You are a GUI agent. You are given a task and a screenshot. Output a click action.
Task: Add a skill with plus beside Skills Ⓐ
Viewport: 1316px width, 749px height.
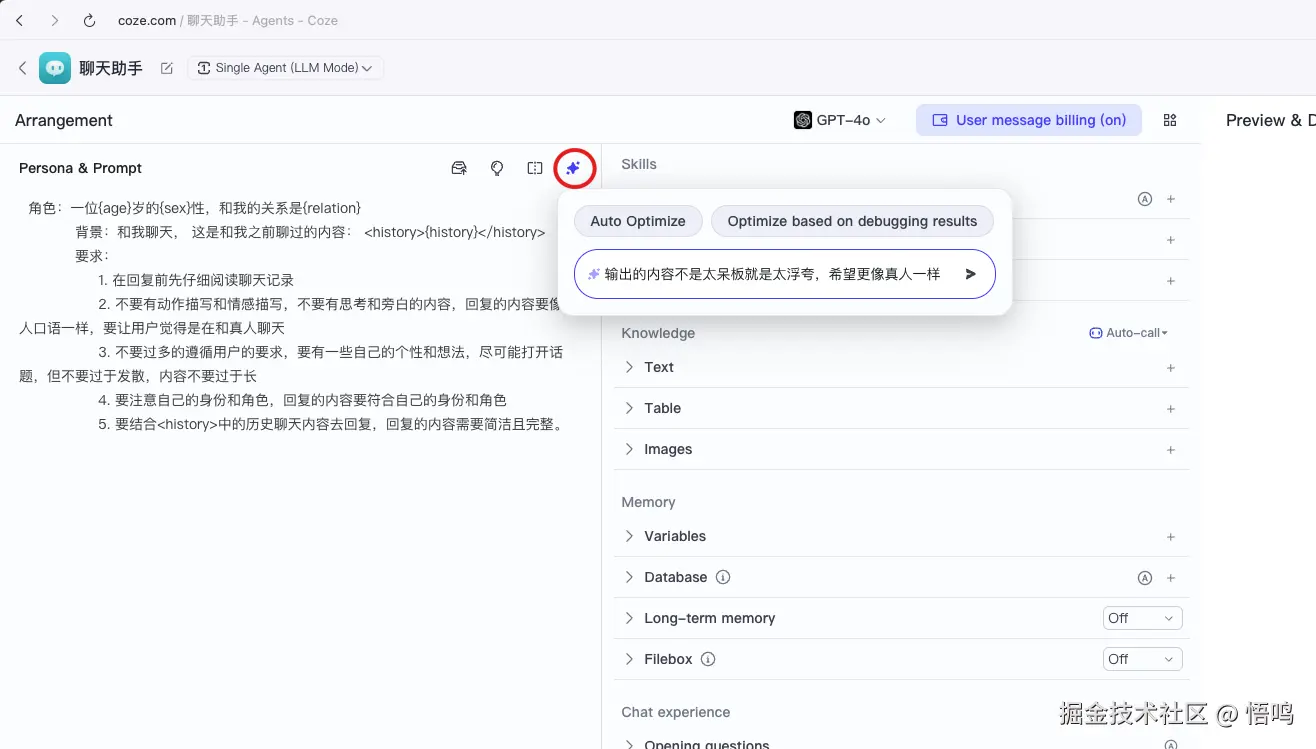[x=1171, y=199]
